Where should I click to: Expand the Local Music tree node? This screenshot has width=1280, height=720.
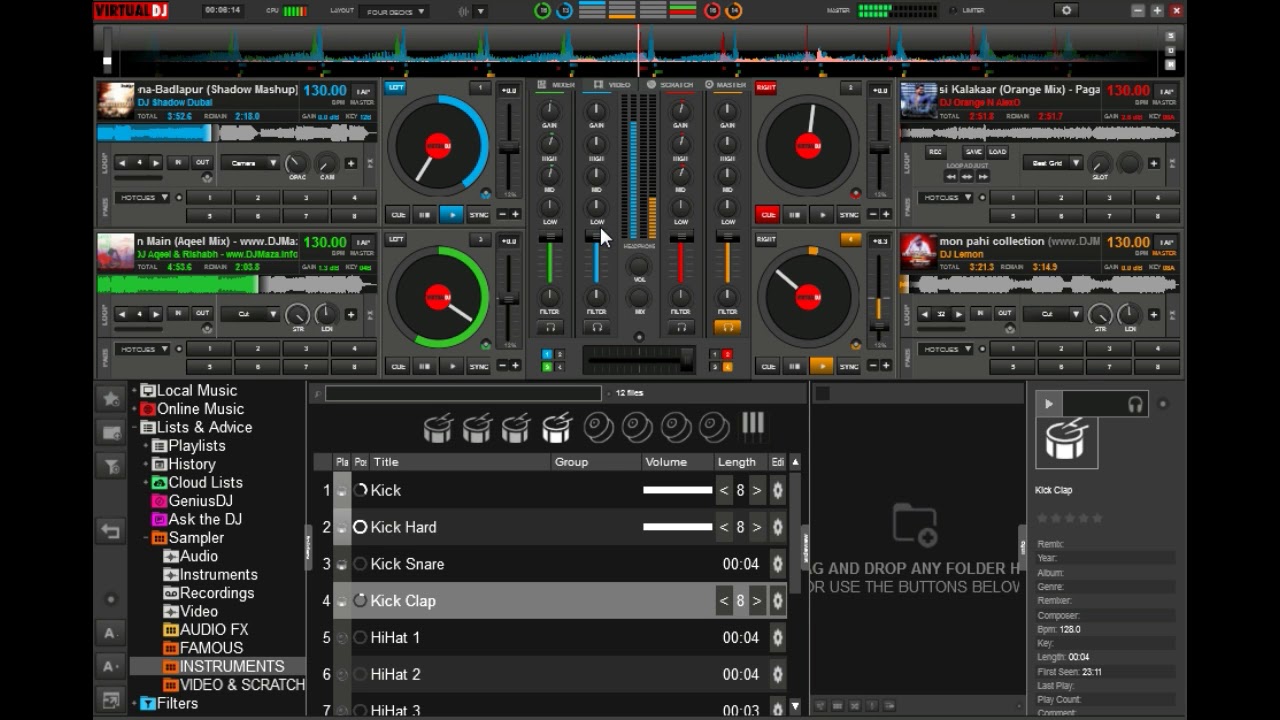(x=135, y=391)
